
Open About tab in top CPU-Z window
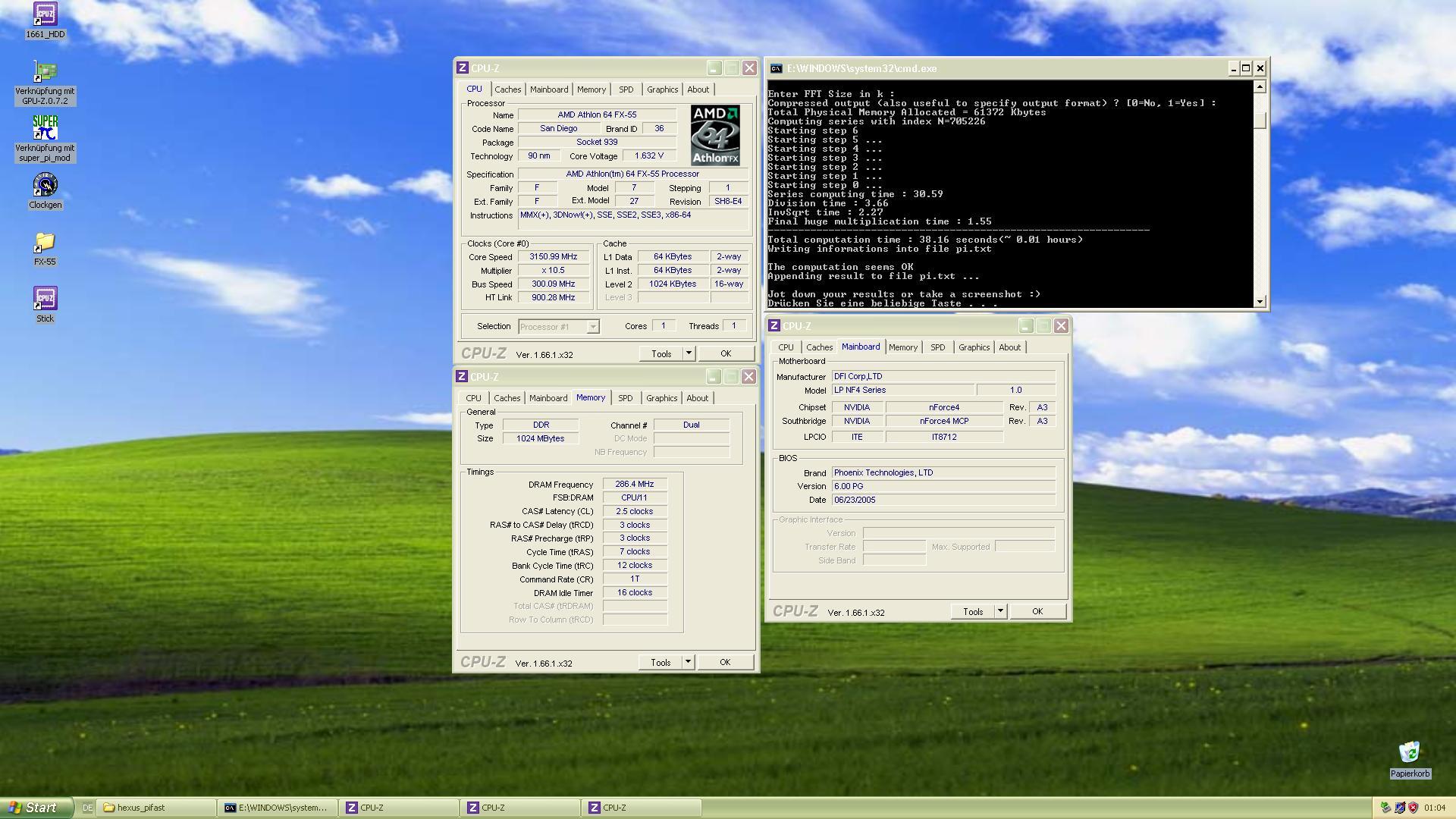click(698, 89)
